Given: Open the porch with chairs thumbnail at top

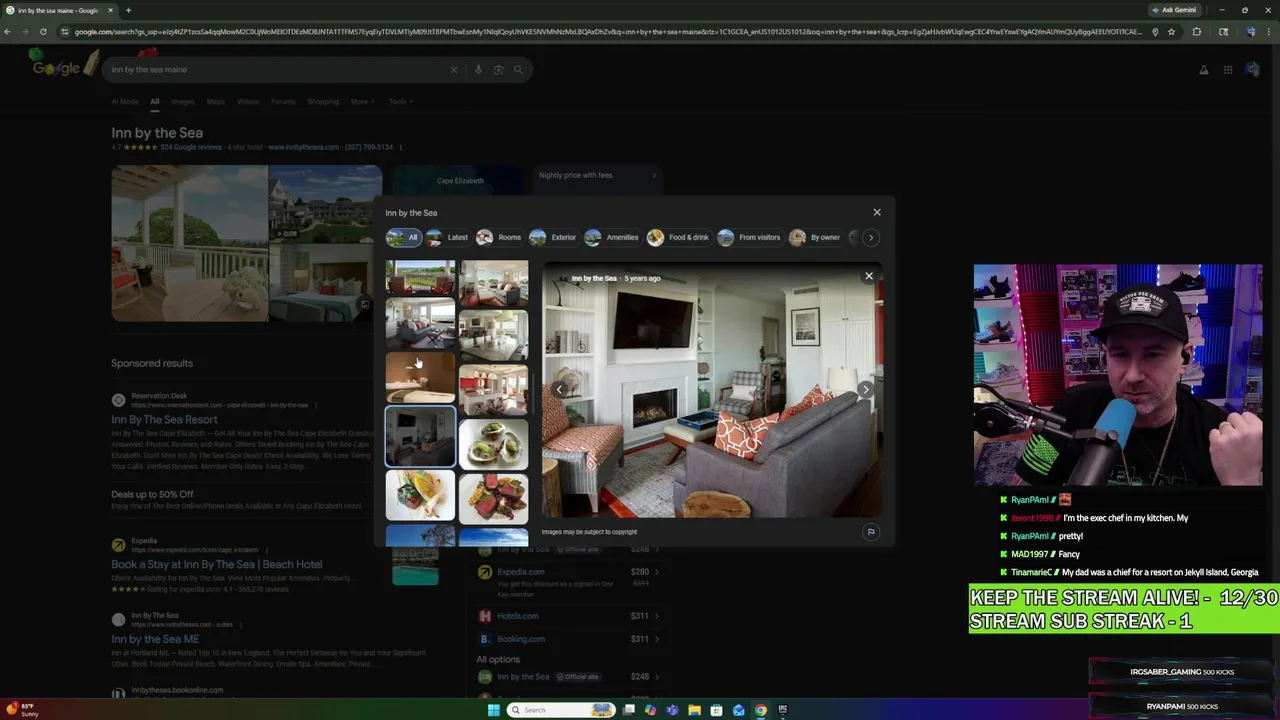Looking at the screenshot, I should 420,278.
